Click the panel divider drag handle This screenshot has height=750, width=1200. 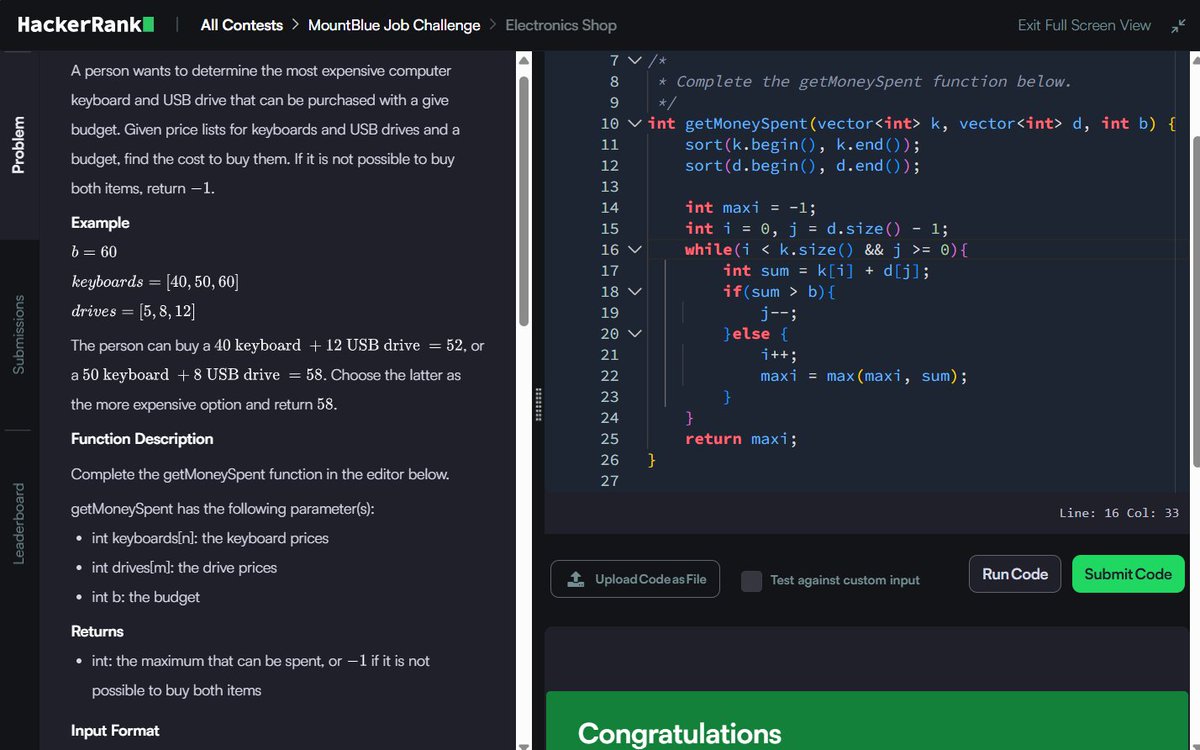(x=536, y=403)
